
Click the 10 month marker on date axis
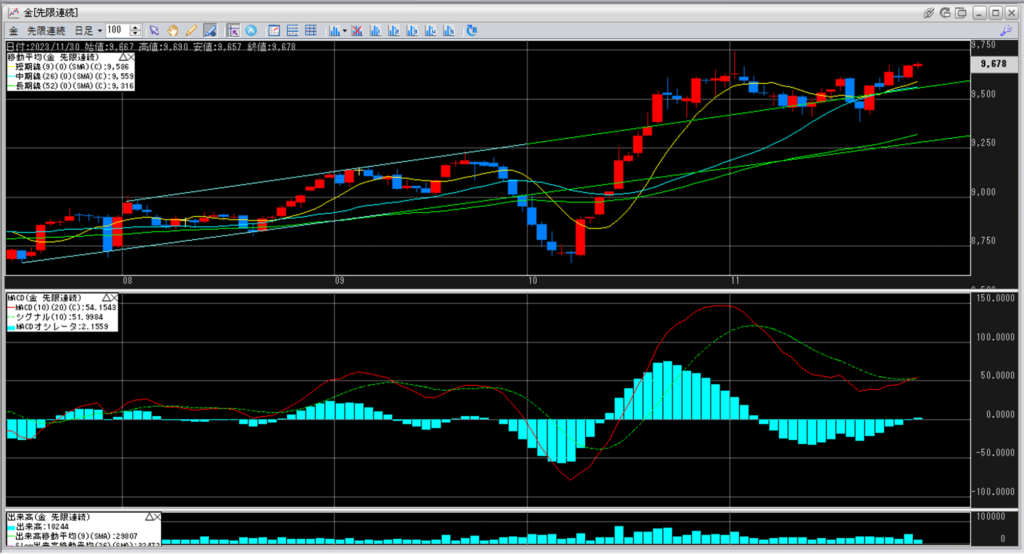click(x=533, y=281)
